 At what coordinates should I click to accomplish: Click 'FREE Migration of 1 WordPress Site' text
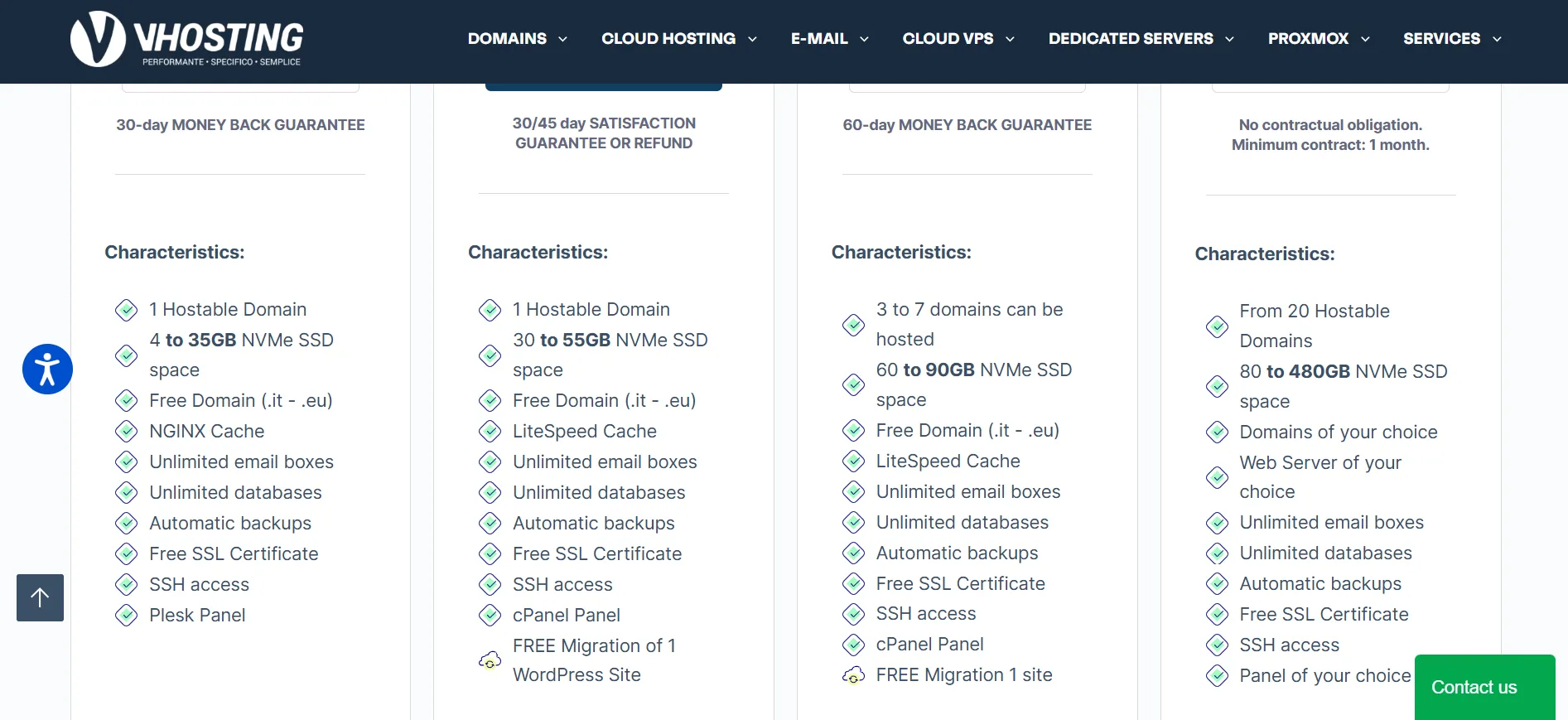pyautogui.click(x=595, y=660)
